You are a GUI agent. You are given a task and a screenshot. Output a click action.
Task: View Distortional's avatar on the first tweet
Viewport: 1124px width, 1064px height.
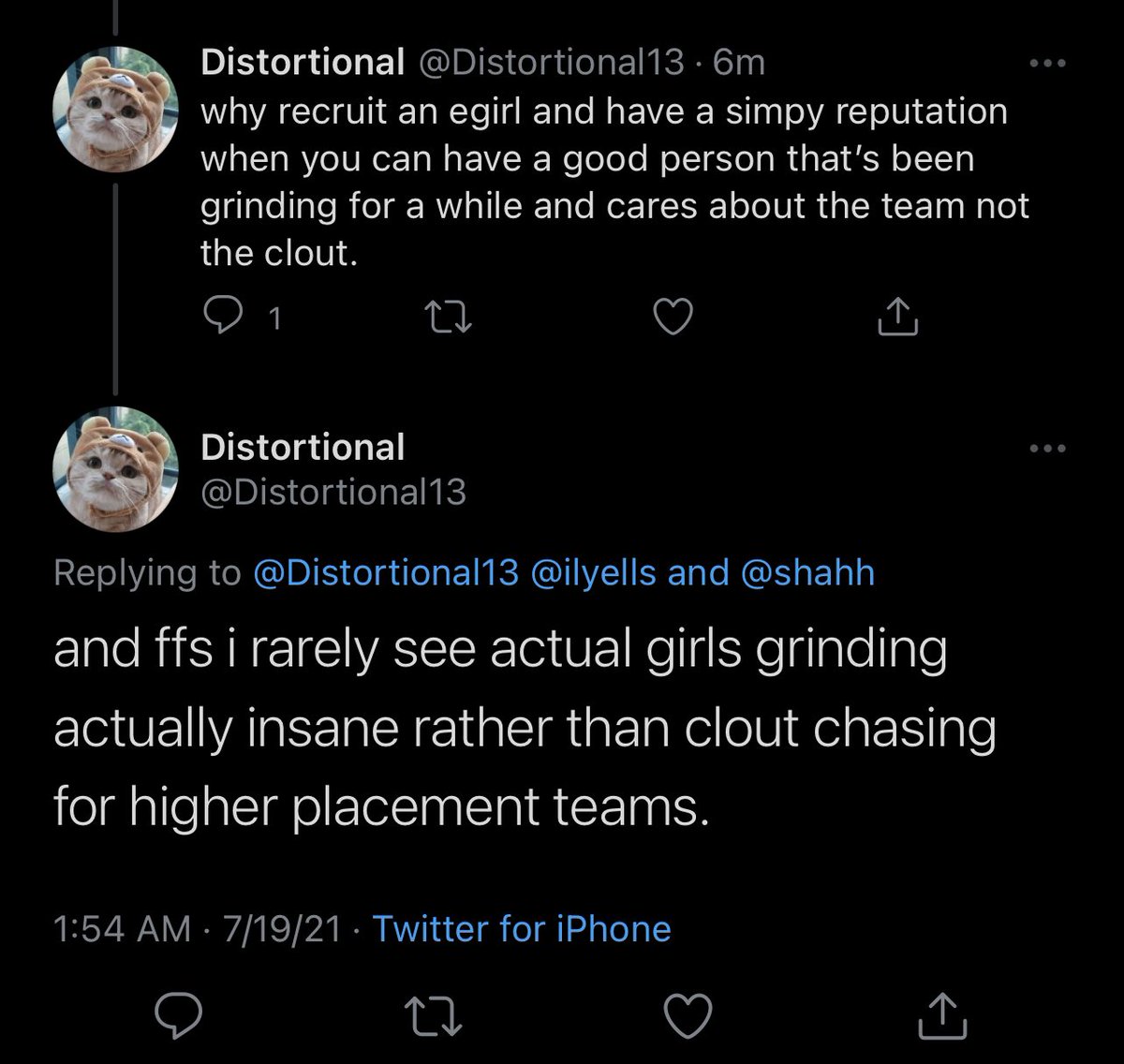click(115, 110)
